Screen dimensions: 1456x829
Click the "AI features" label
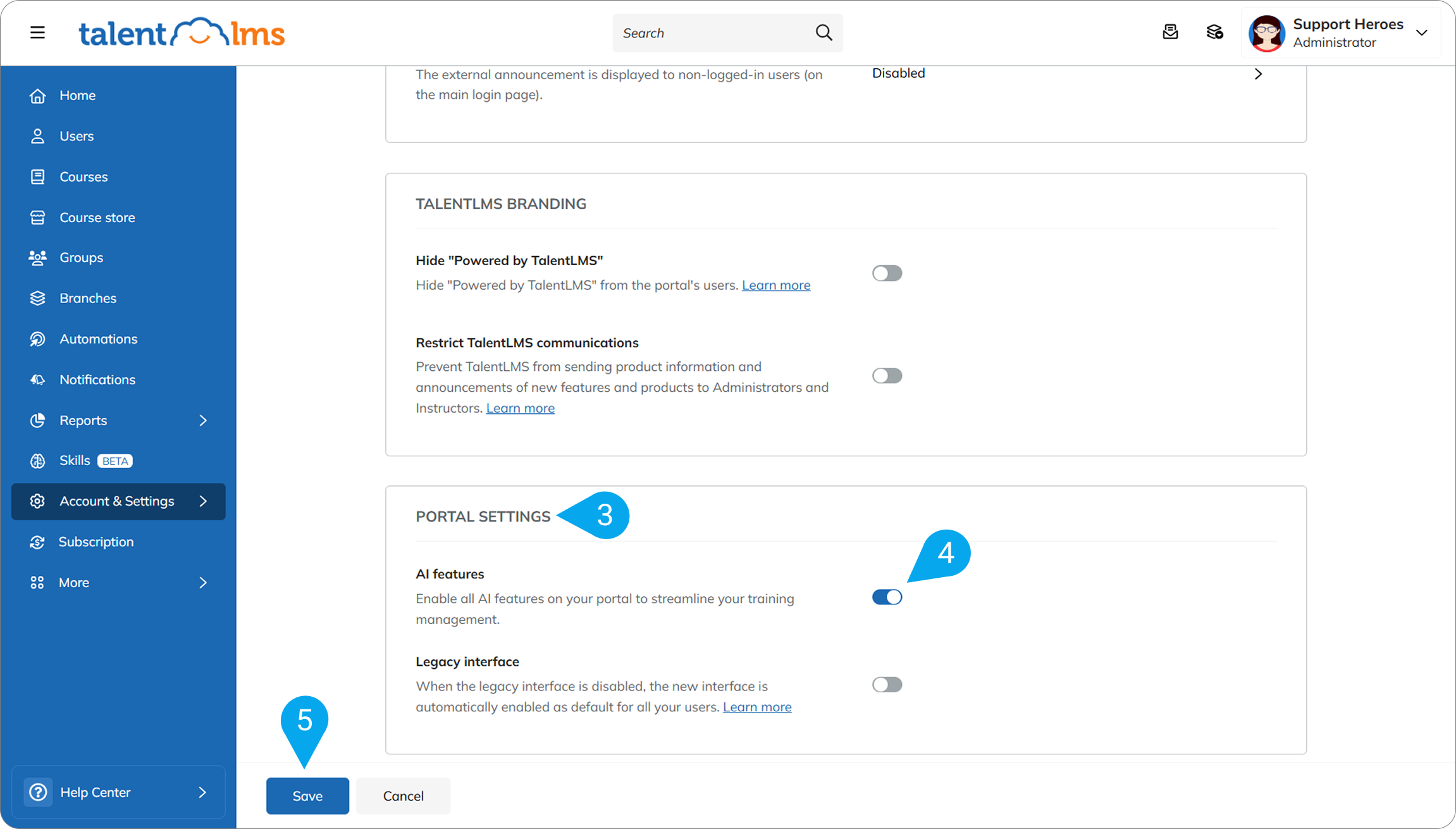[x=450, y=574]
